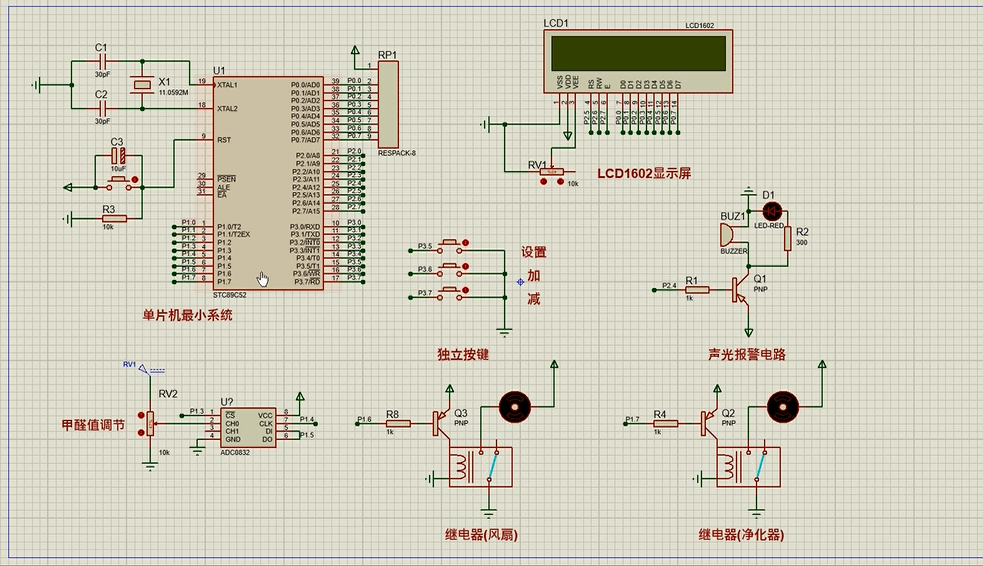
Task: Select the D1 red LED
Action: tap(772, 211)
